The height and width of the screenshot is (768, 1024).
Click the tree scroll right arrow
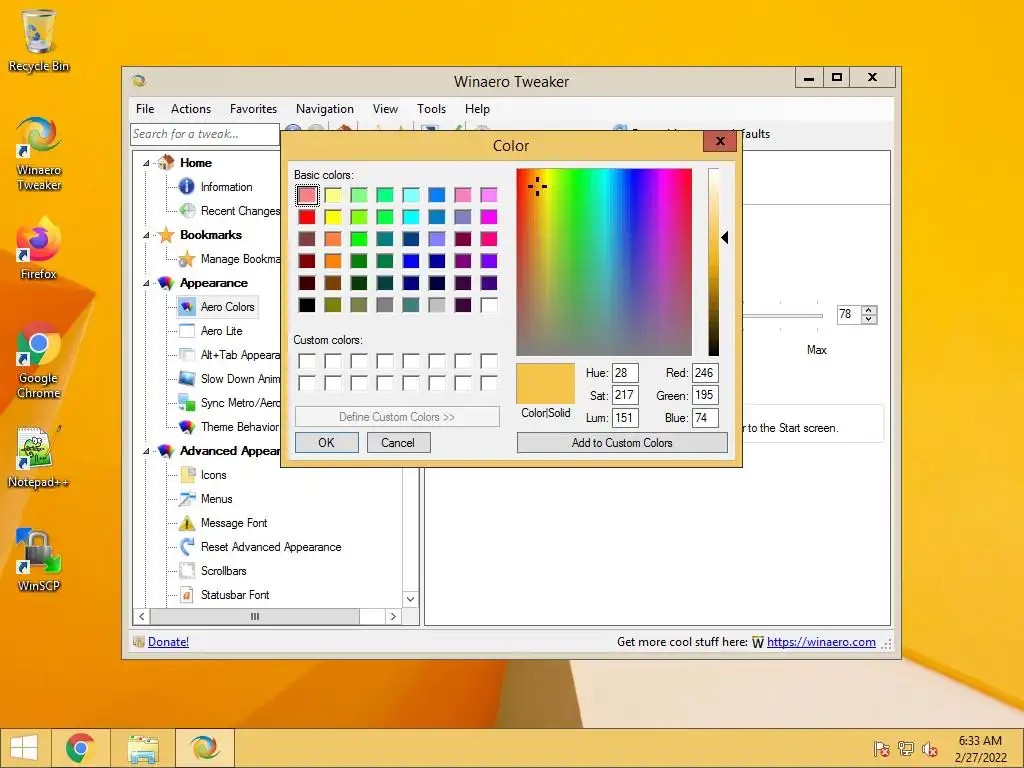pos(392,616)
